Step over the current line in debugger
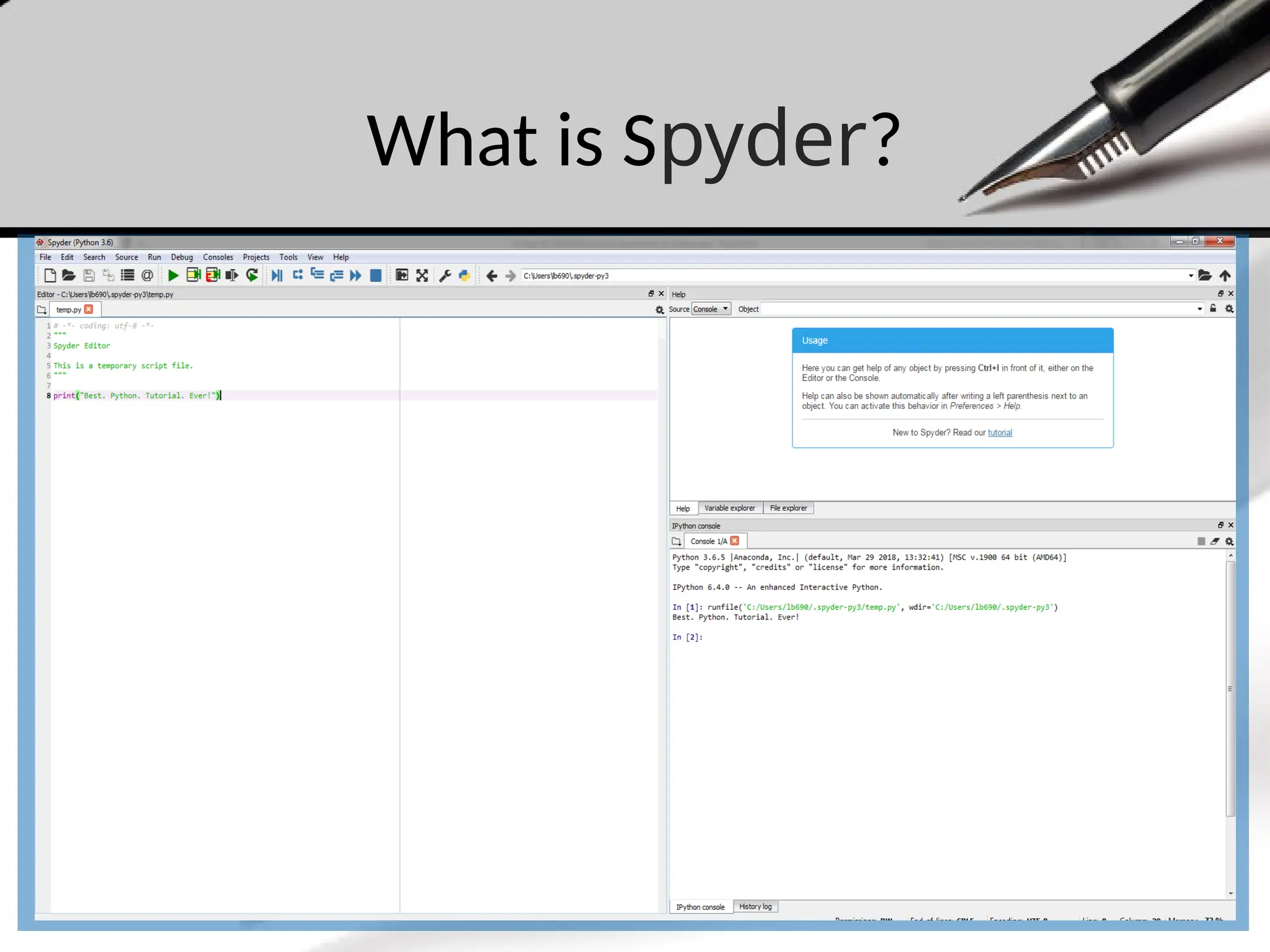 [x=298, y=275]
